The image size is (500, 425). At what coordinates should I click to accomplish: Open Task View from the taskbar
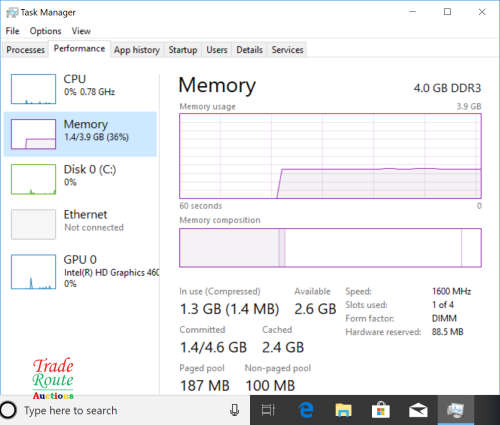268,410
